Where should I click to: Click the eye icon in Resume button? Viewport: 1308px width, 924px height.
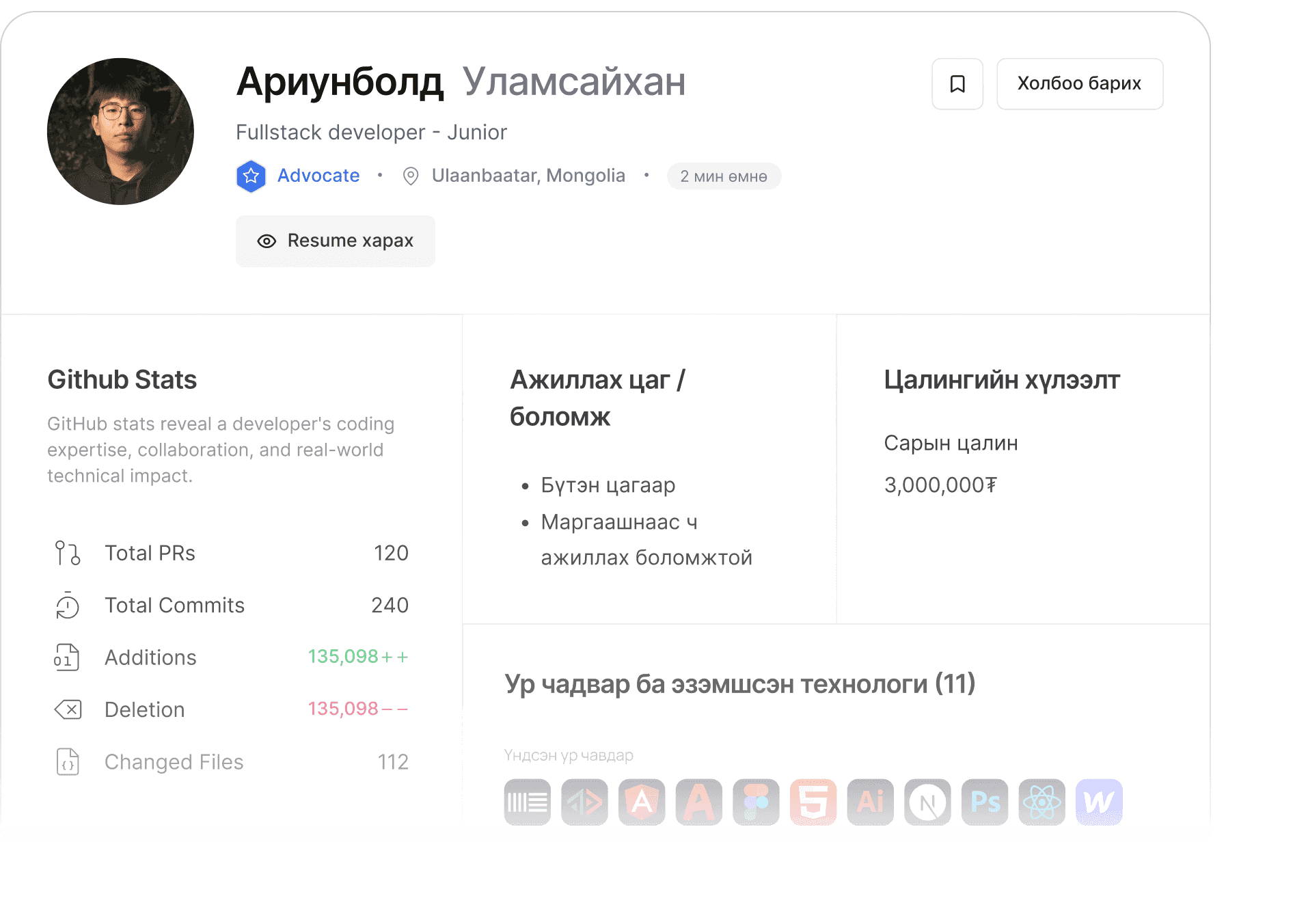coord(267,241)
